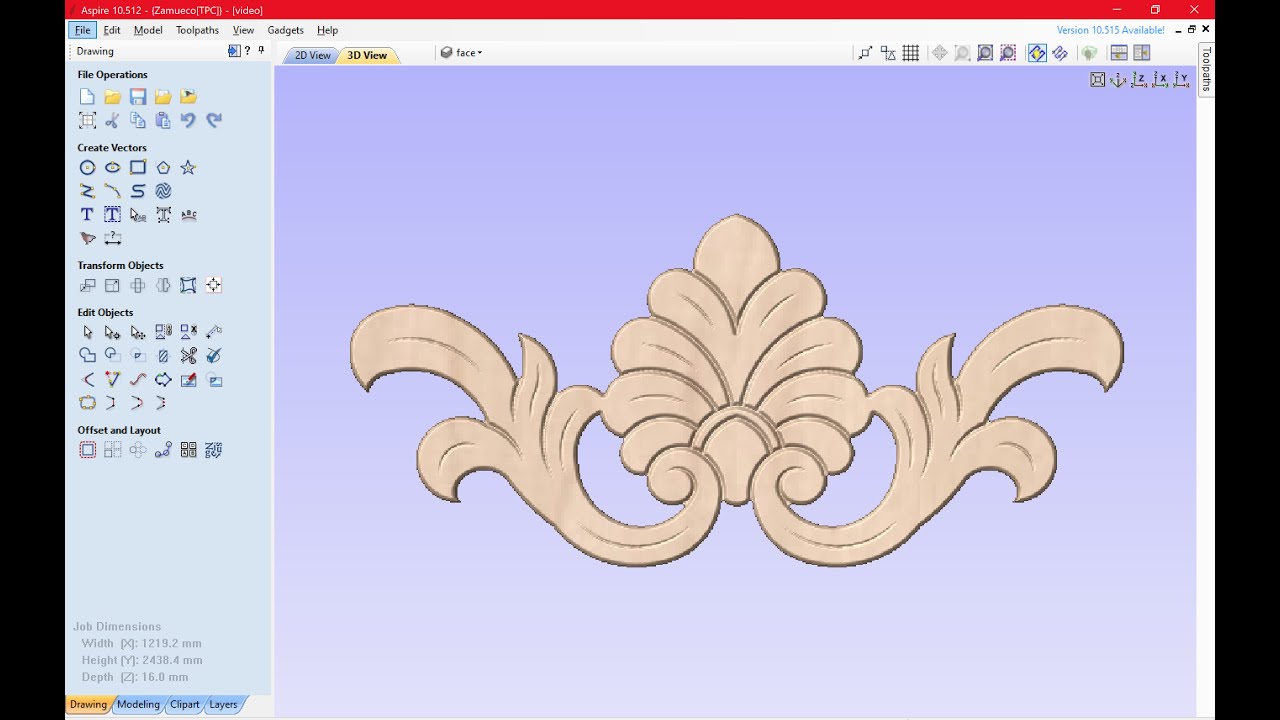Select the scissors Trim Vectors tool
This screenshot has height=720, width=1280.
(188, 356)
